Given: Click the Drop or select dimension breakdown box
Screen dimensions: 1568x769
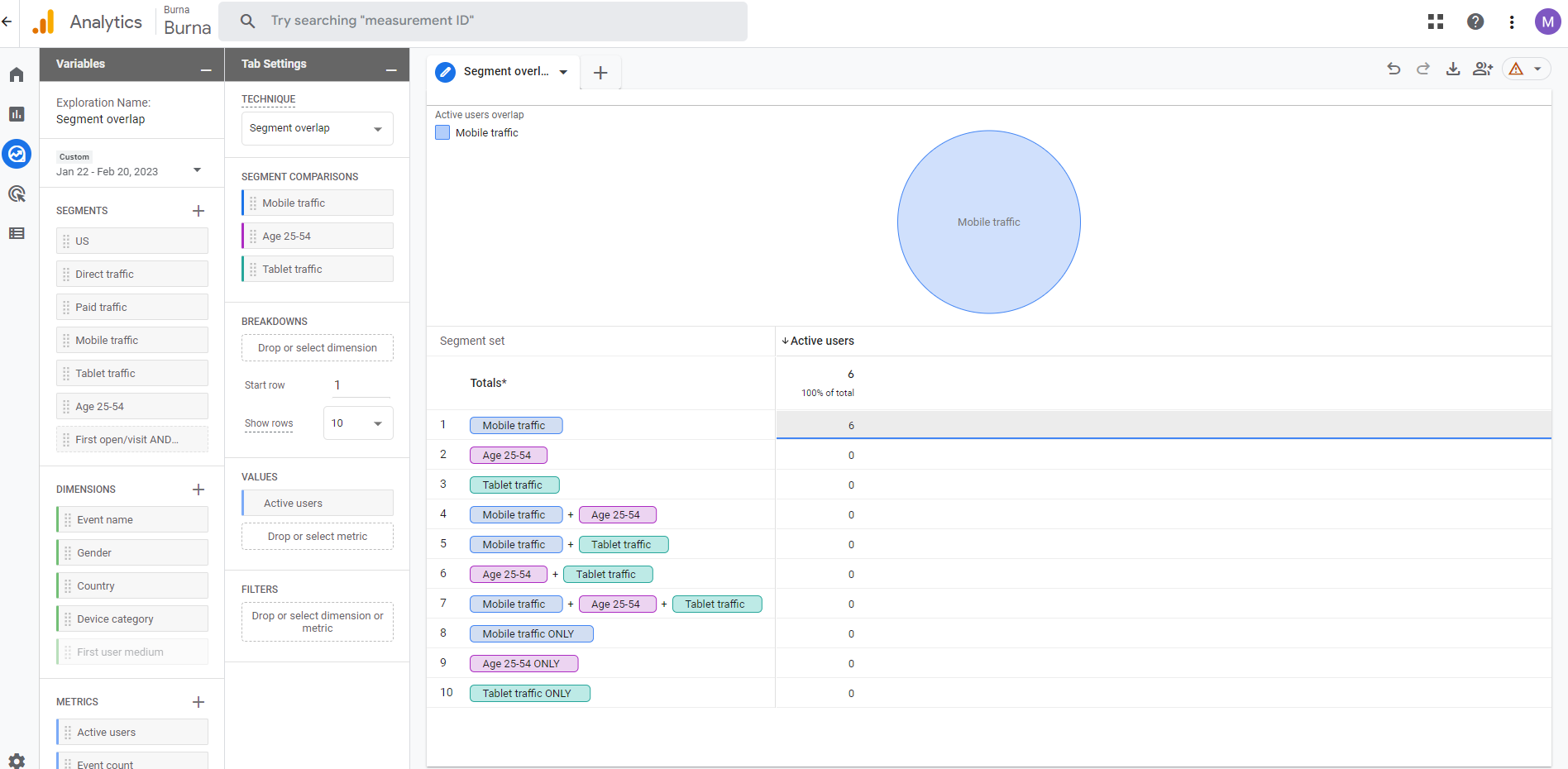Looking at the screenshot, I should tap(317, 348).
